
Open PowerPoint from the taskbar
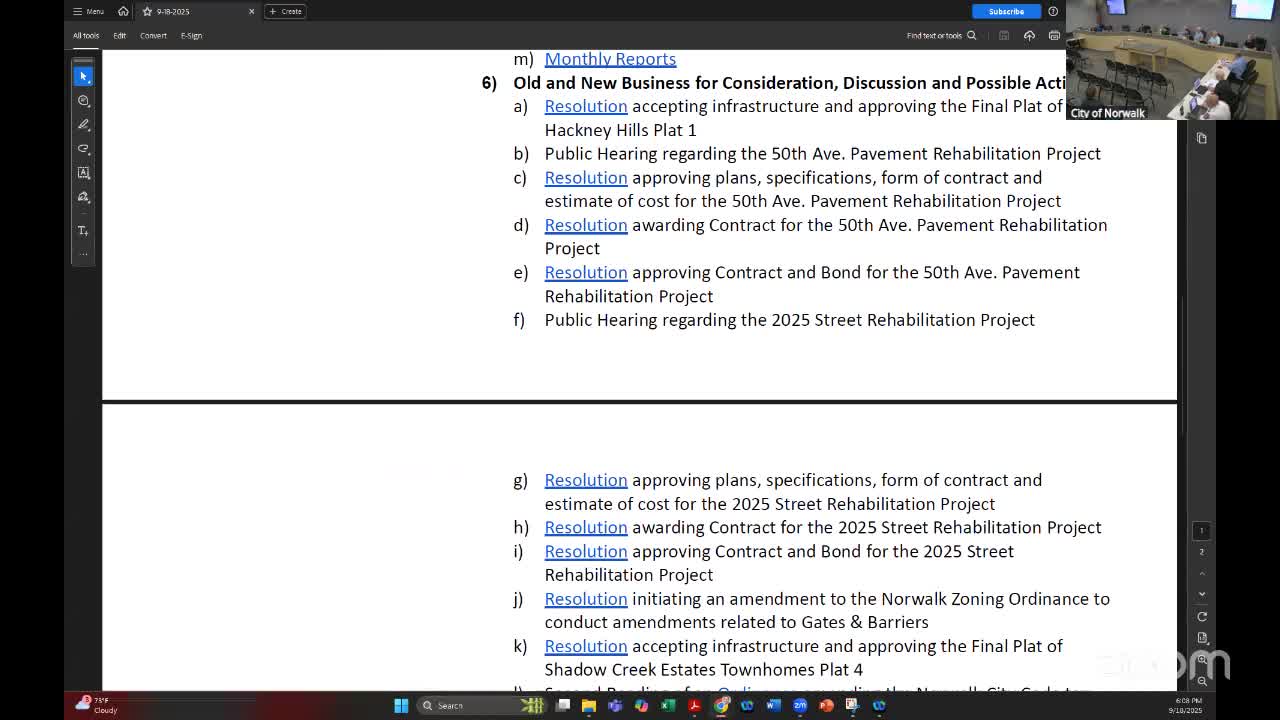pos(826,705)
